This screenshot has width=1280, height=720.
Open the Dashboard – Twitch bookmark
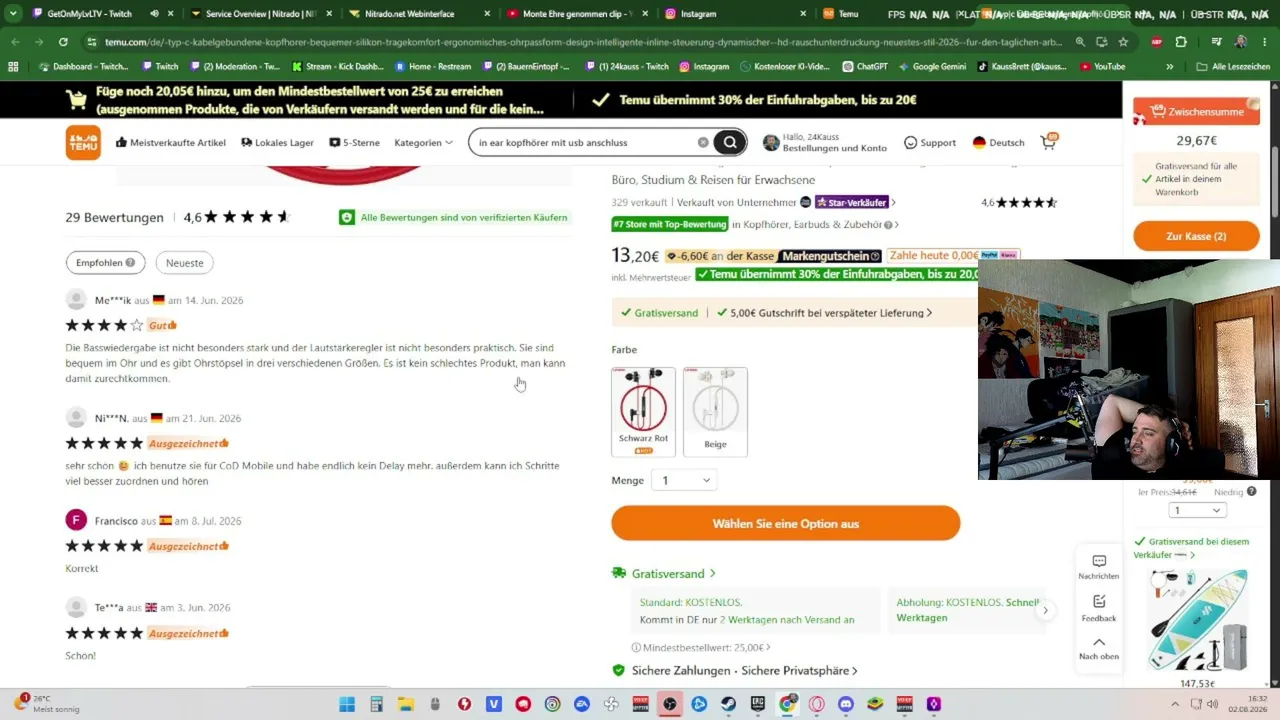[85, 66]
